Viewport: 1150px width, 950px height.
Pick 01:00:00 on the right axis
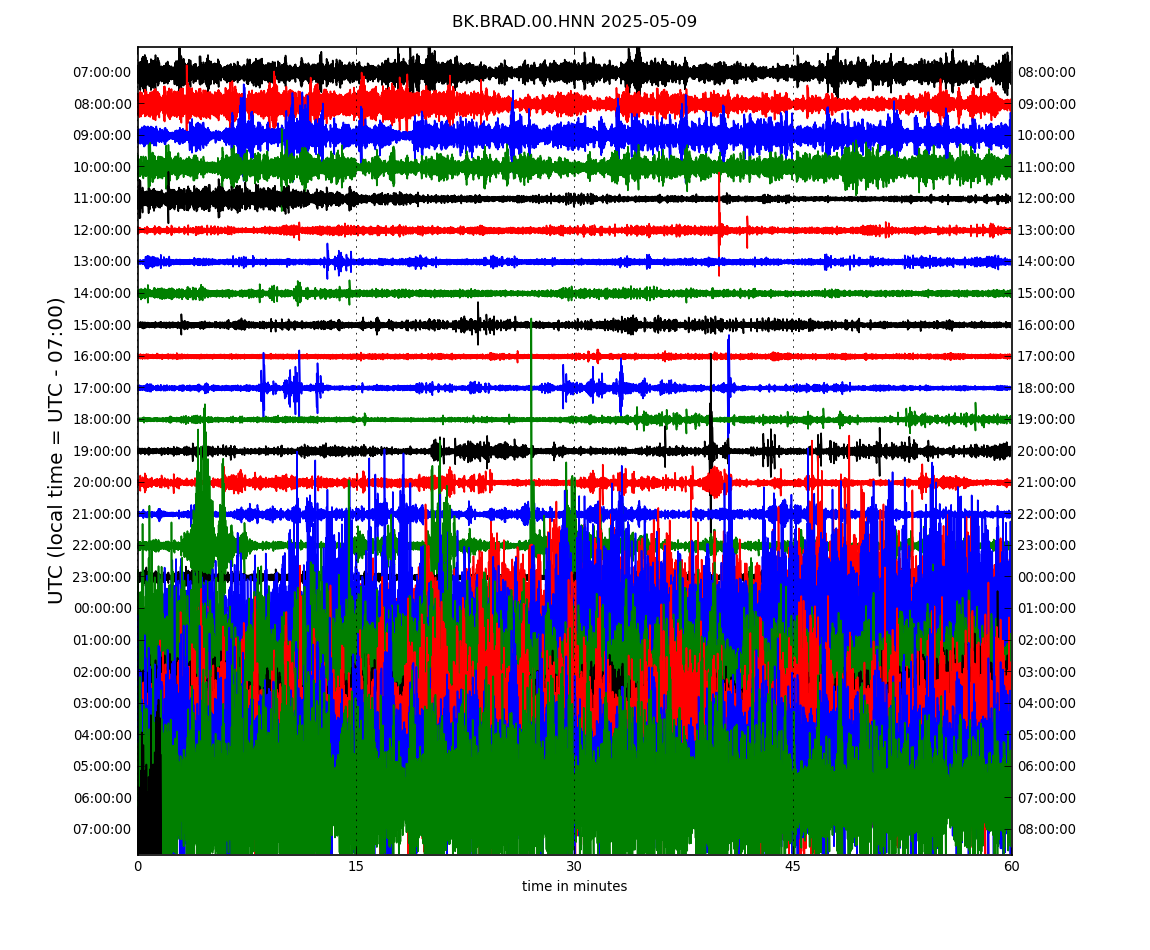1047,608
